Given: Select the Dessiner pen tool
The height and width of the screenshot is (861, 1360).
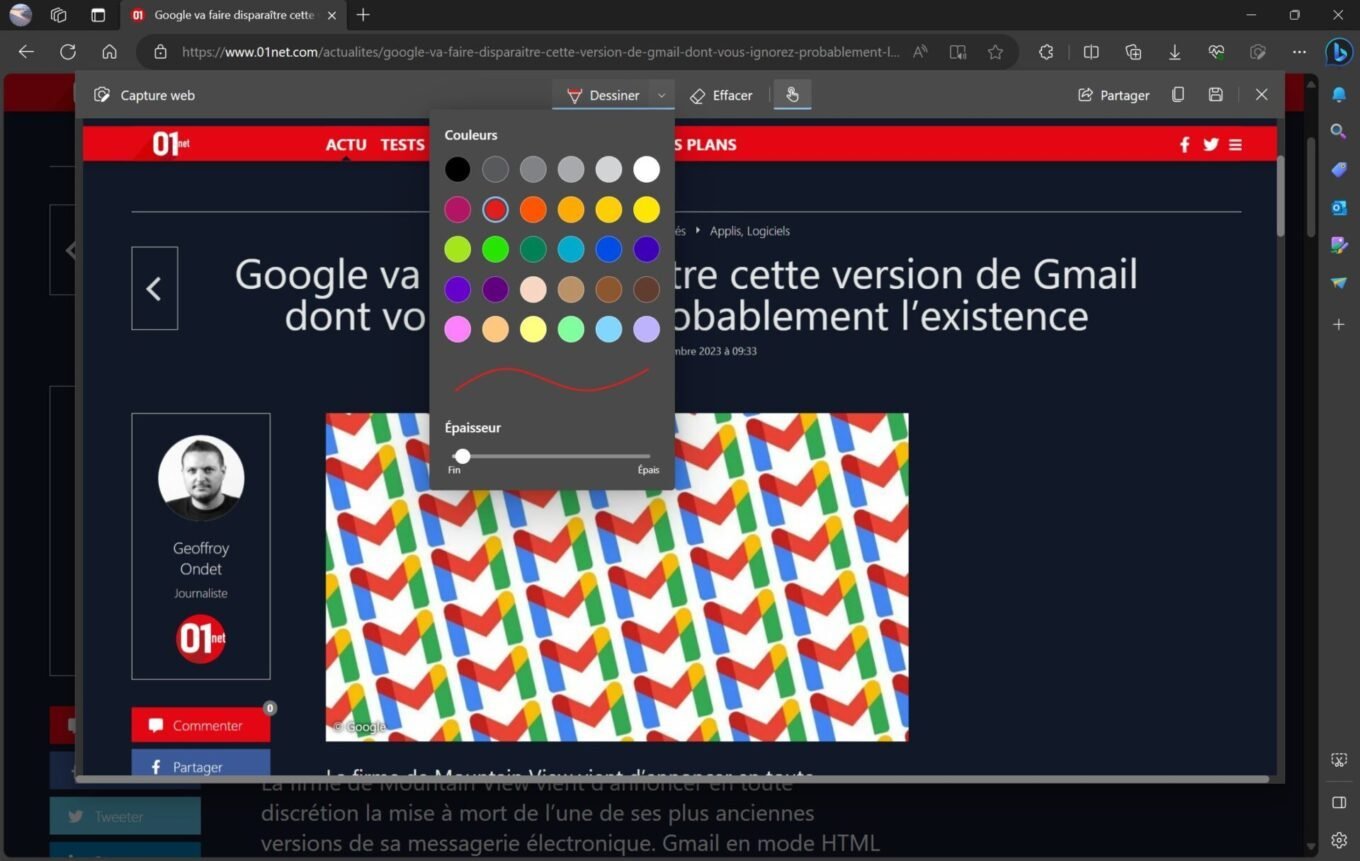Looking at the screenshot, I should (x=602, y=95).
